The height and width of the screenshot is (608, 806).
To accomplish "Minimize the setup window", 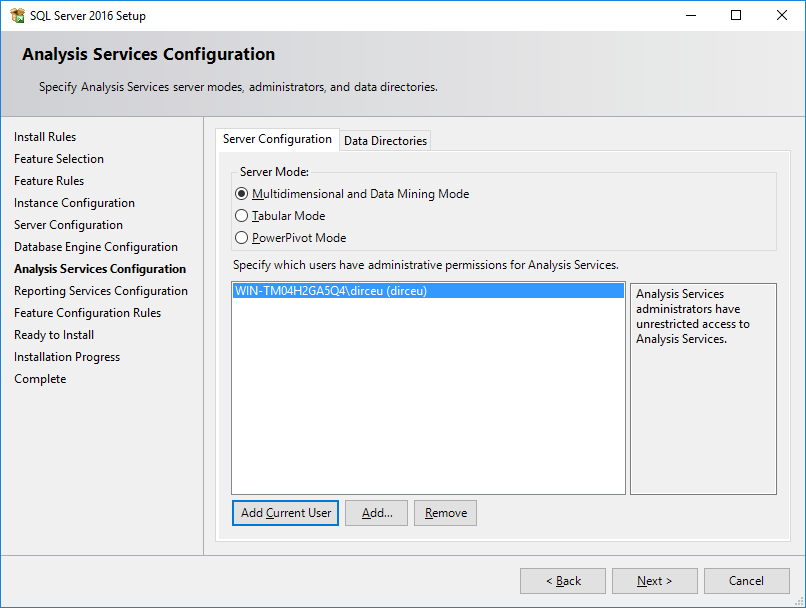I will 691,15.
